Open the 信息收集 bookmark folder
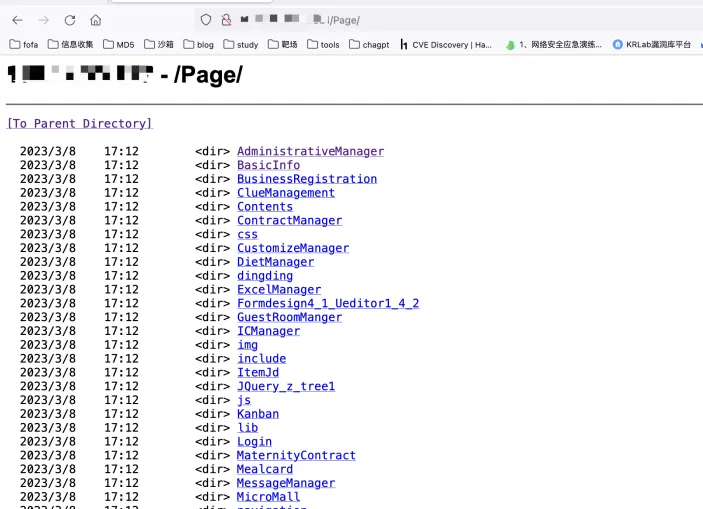703x509 pixels. (70, 44)
